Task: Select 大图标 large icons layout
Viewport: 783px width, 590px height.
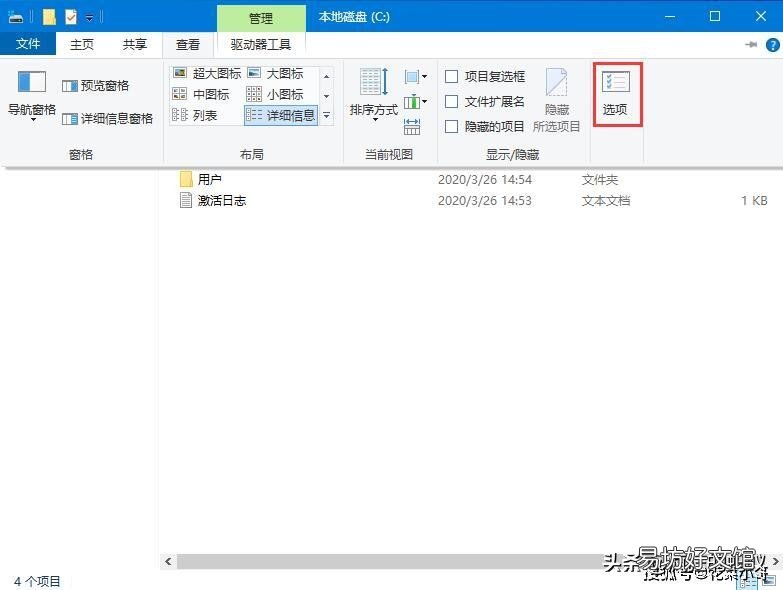Action: [x=276, y=73]
